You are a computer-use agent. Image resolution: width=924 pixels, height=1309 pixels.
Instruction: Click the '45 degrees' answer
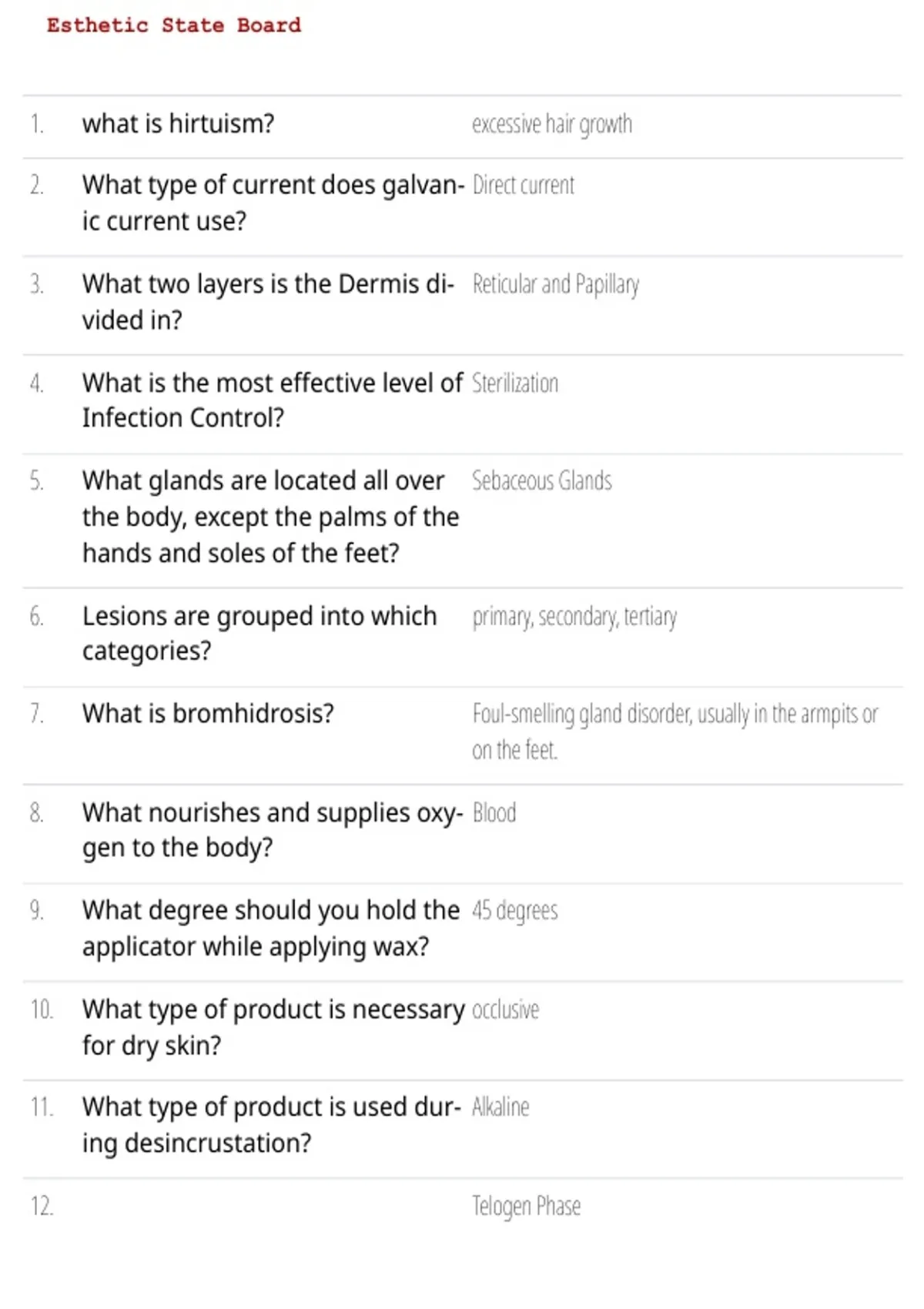click(x=515, y=911)
